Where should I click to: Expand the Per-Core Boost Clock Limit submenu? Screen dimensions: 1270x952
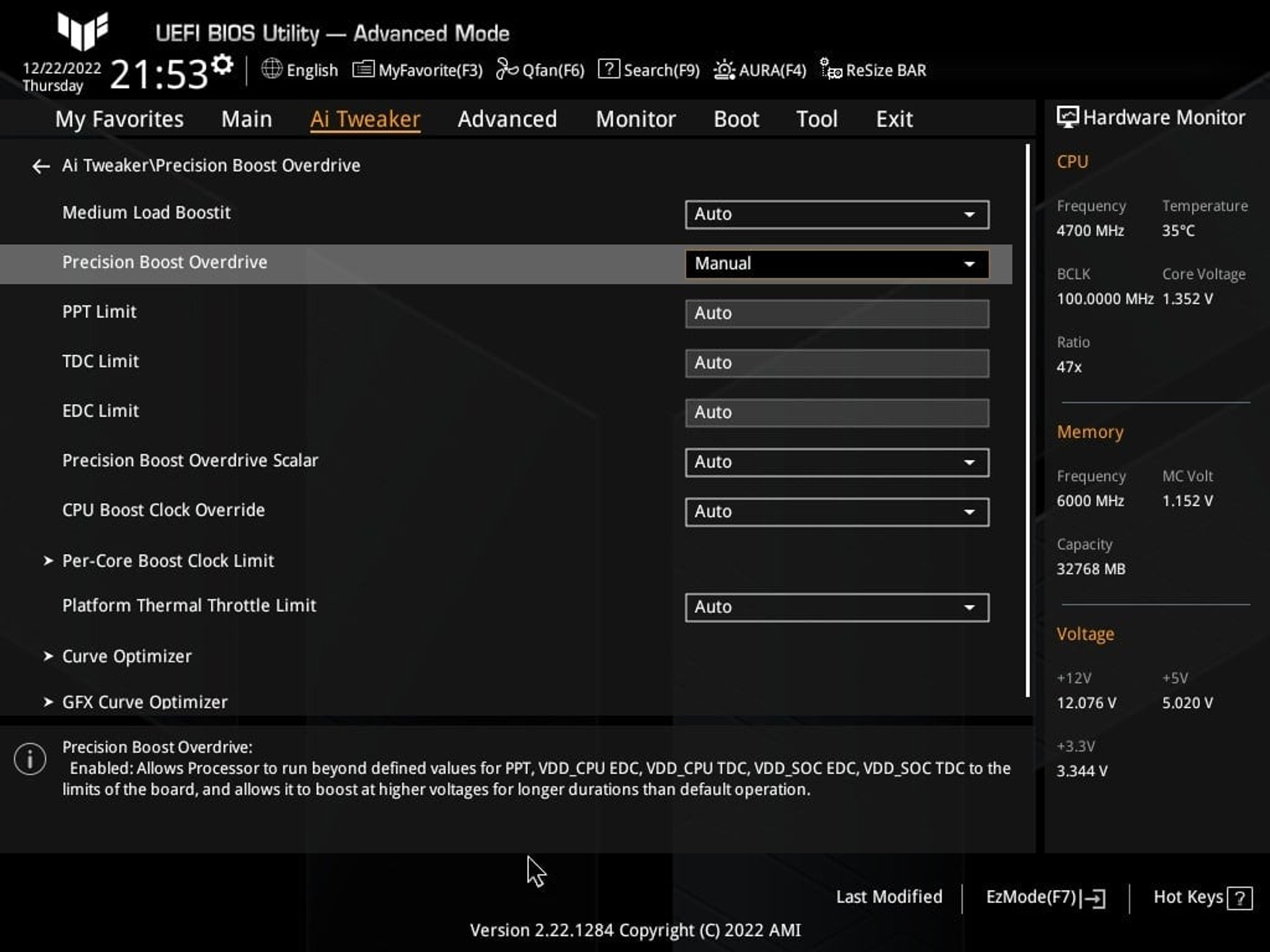[x=159, y=561]
